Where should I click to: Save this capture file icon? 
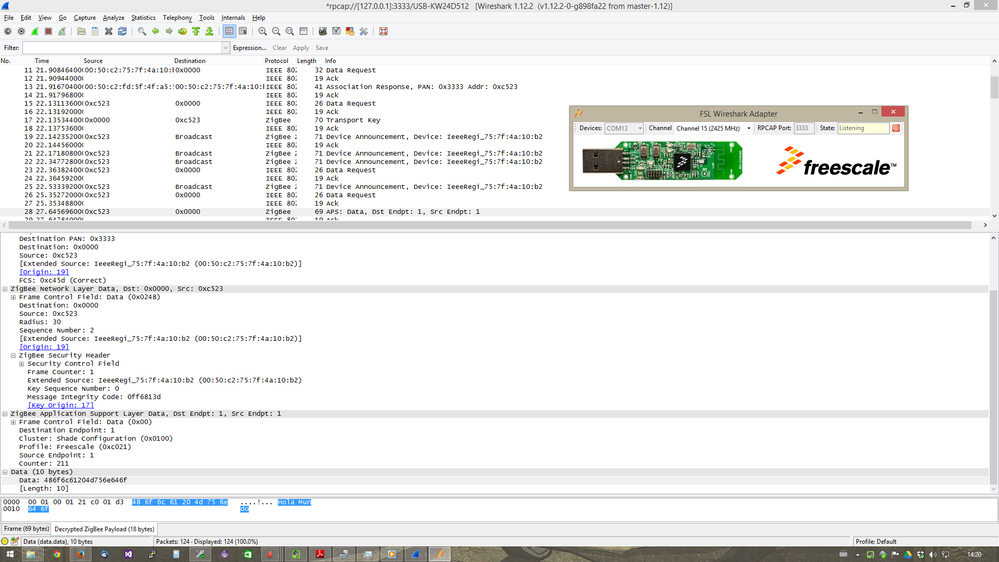(x=95, y=31)
